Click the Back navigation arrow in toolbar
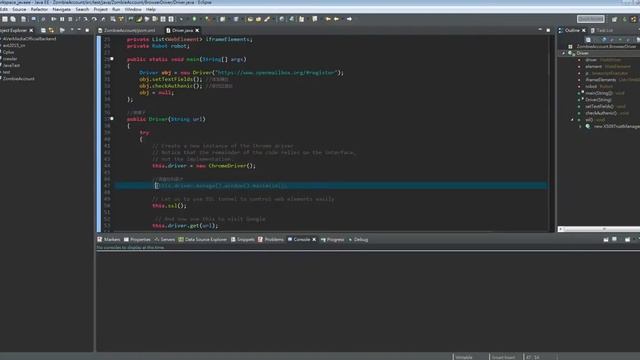The image size is (640, 360). [336, 19]
